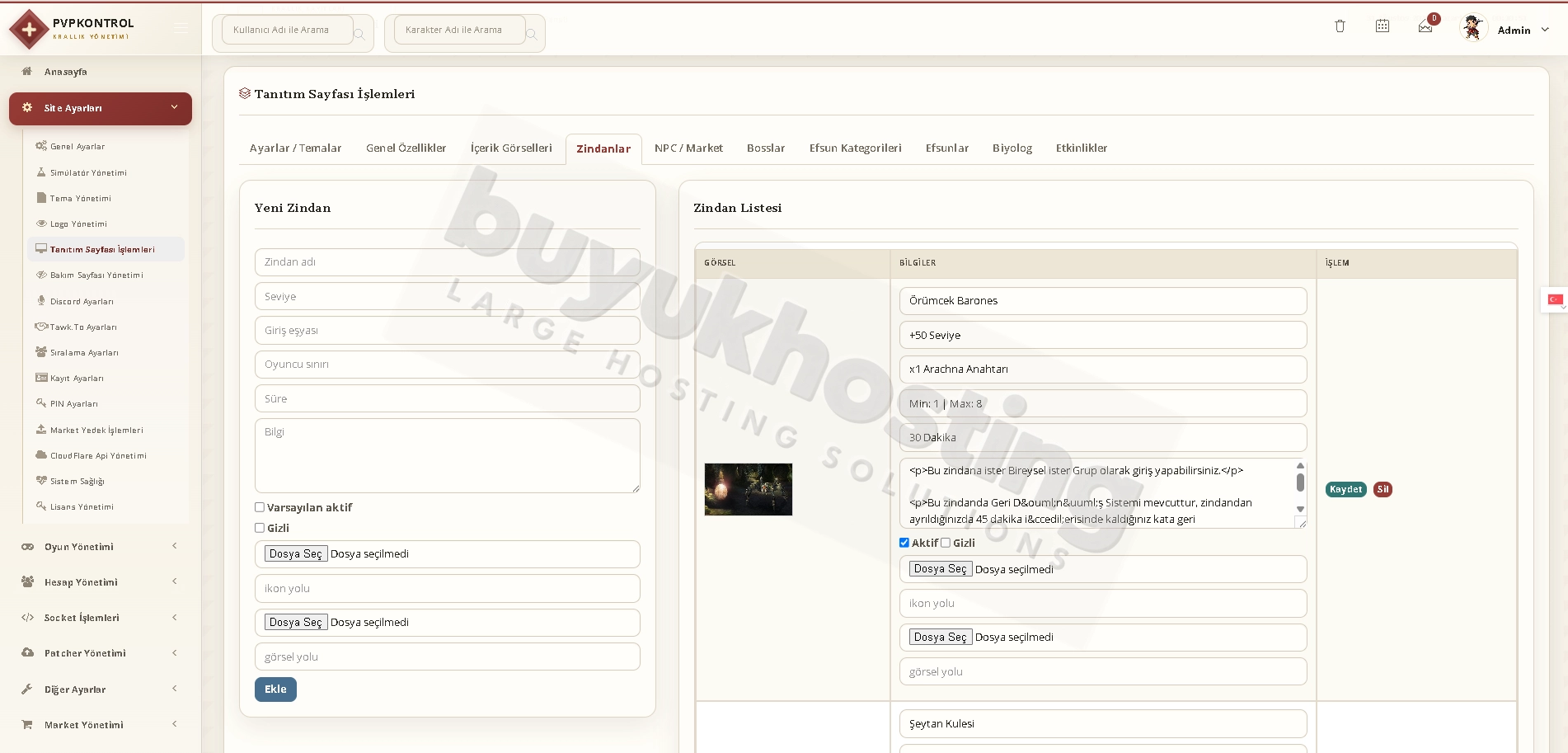Toggle the sidebar hamburger menu icon
The width and height of the screenshot is (1568, 753).
click(x=181, y=29)
